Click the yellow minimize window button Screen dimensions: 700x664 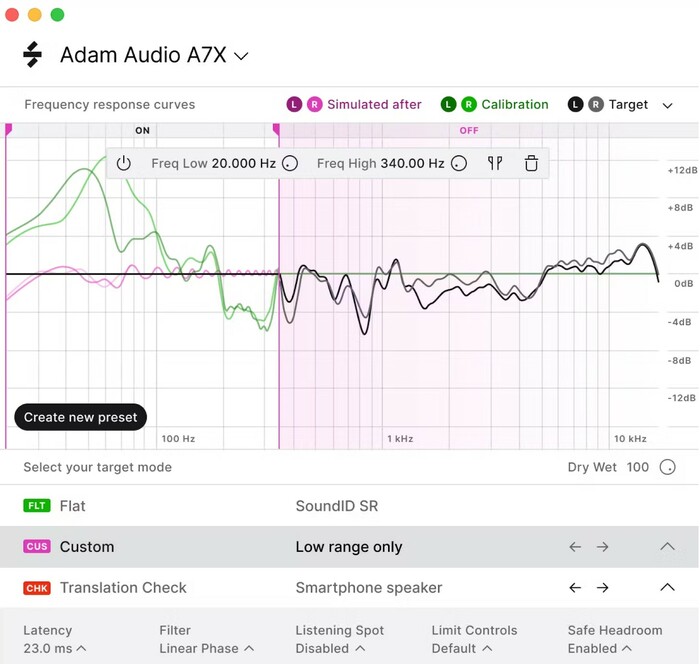click(35, 15)
